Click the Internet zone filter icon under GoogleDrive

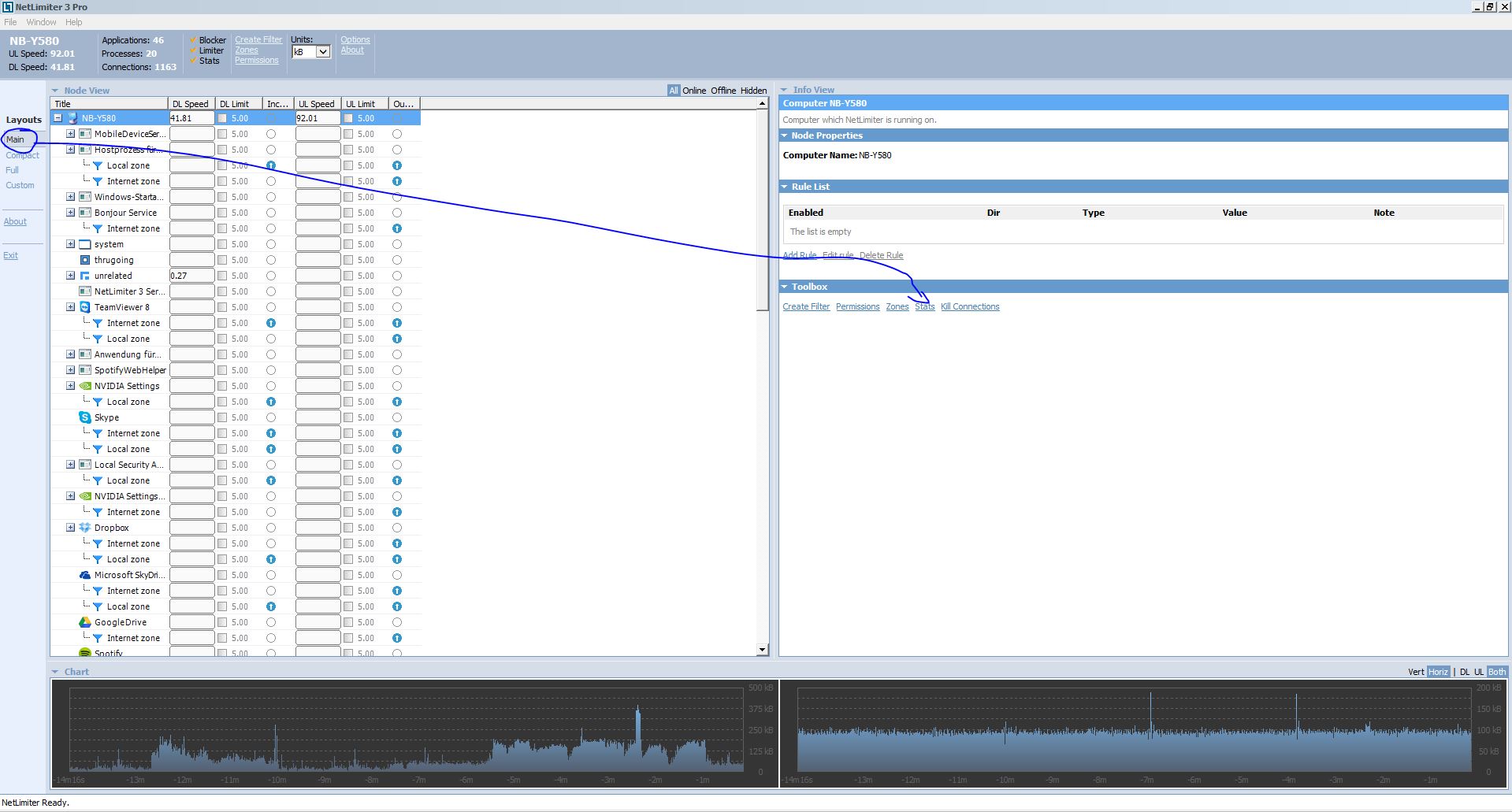98,638
